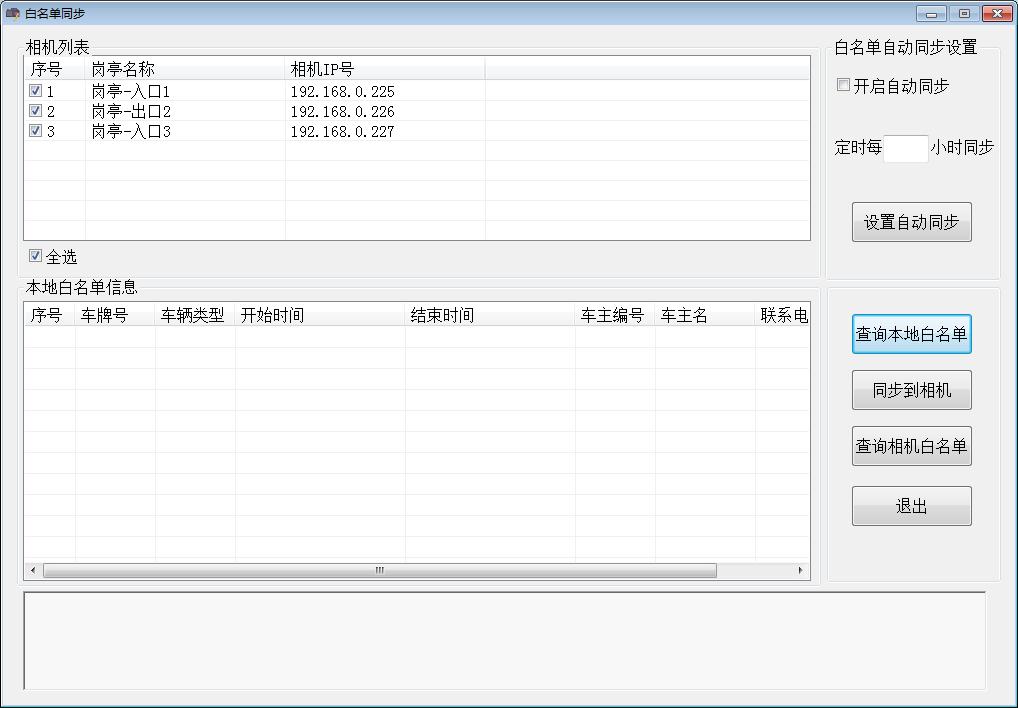The image size is (1018, 708).
Task: Click 查询本地白名单 button
Action: tap(911, 334)
